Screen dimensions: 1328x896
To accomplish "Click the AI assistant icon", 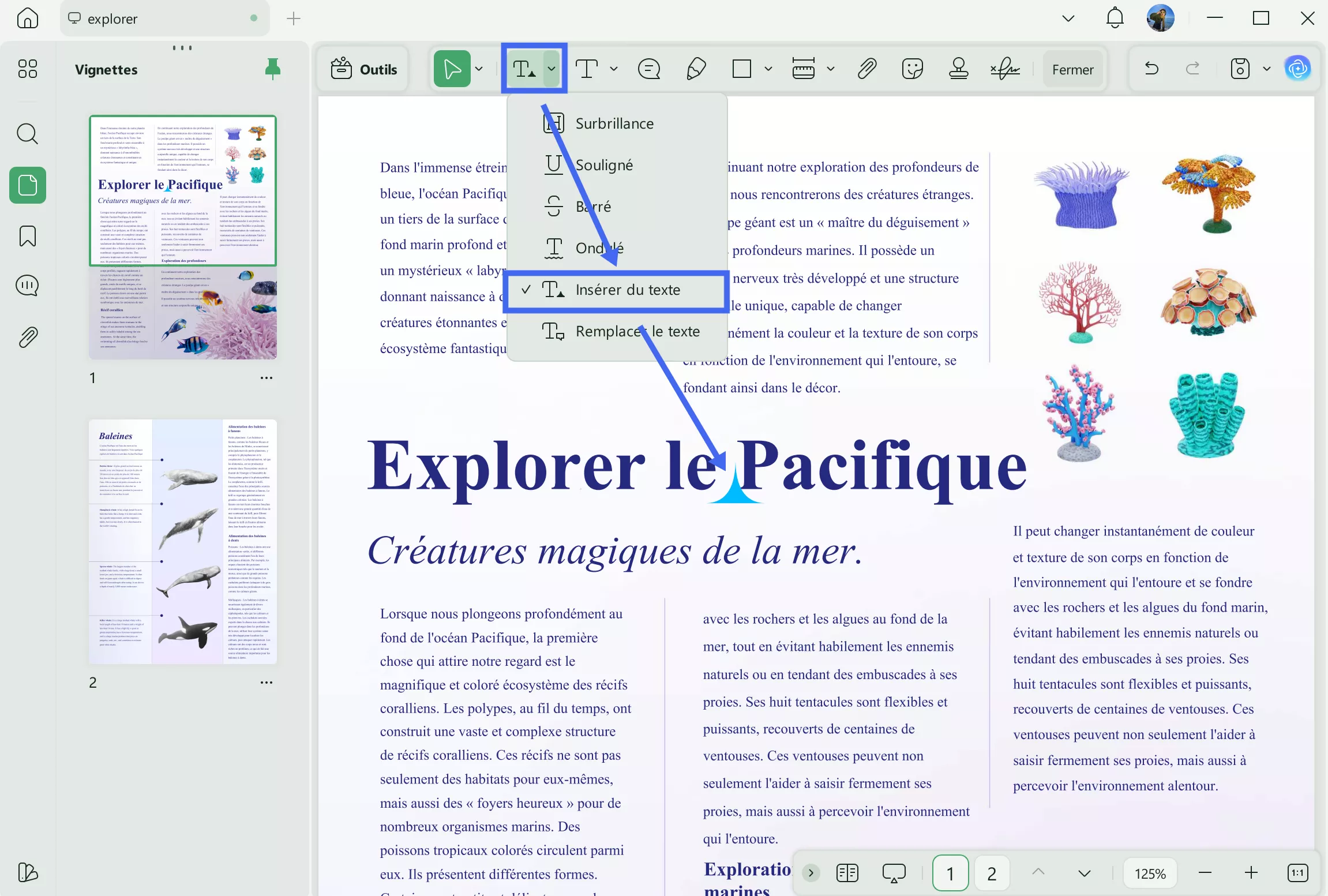I will [x=1298, y=69].
